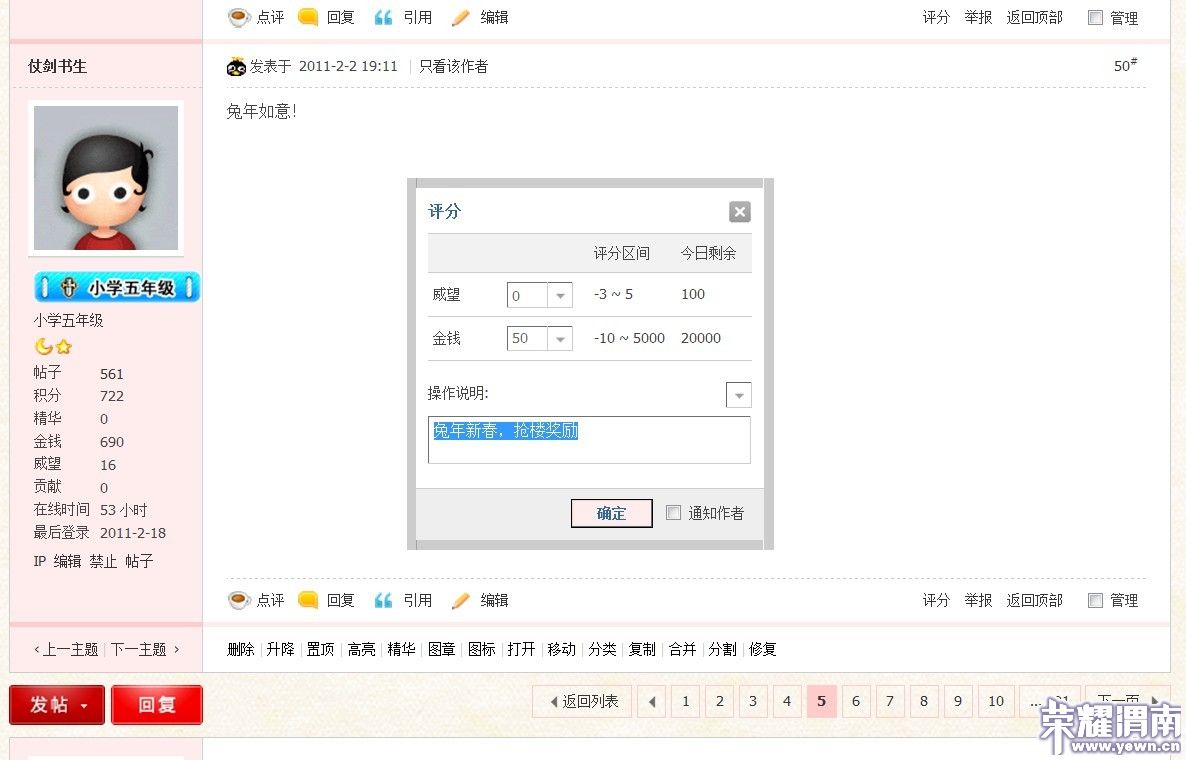Image resolution: width=1186 pixels, height=760 pixels.
Task: Go to page 6 in pagination
Action: pos(856,702)
